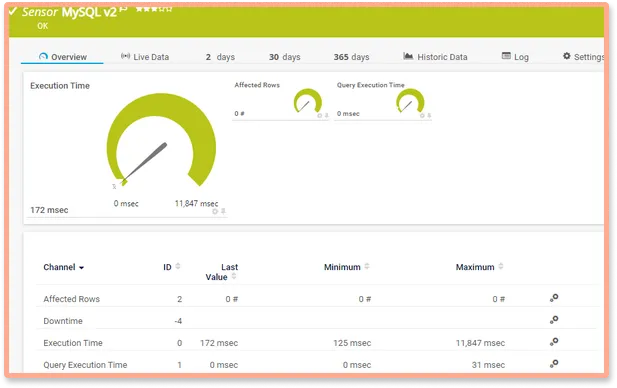The image size is (617, 388).
Task: Click the small Affected Rows gauge
Action: pyautogui.click(x=308, y=101)
